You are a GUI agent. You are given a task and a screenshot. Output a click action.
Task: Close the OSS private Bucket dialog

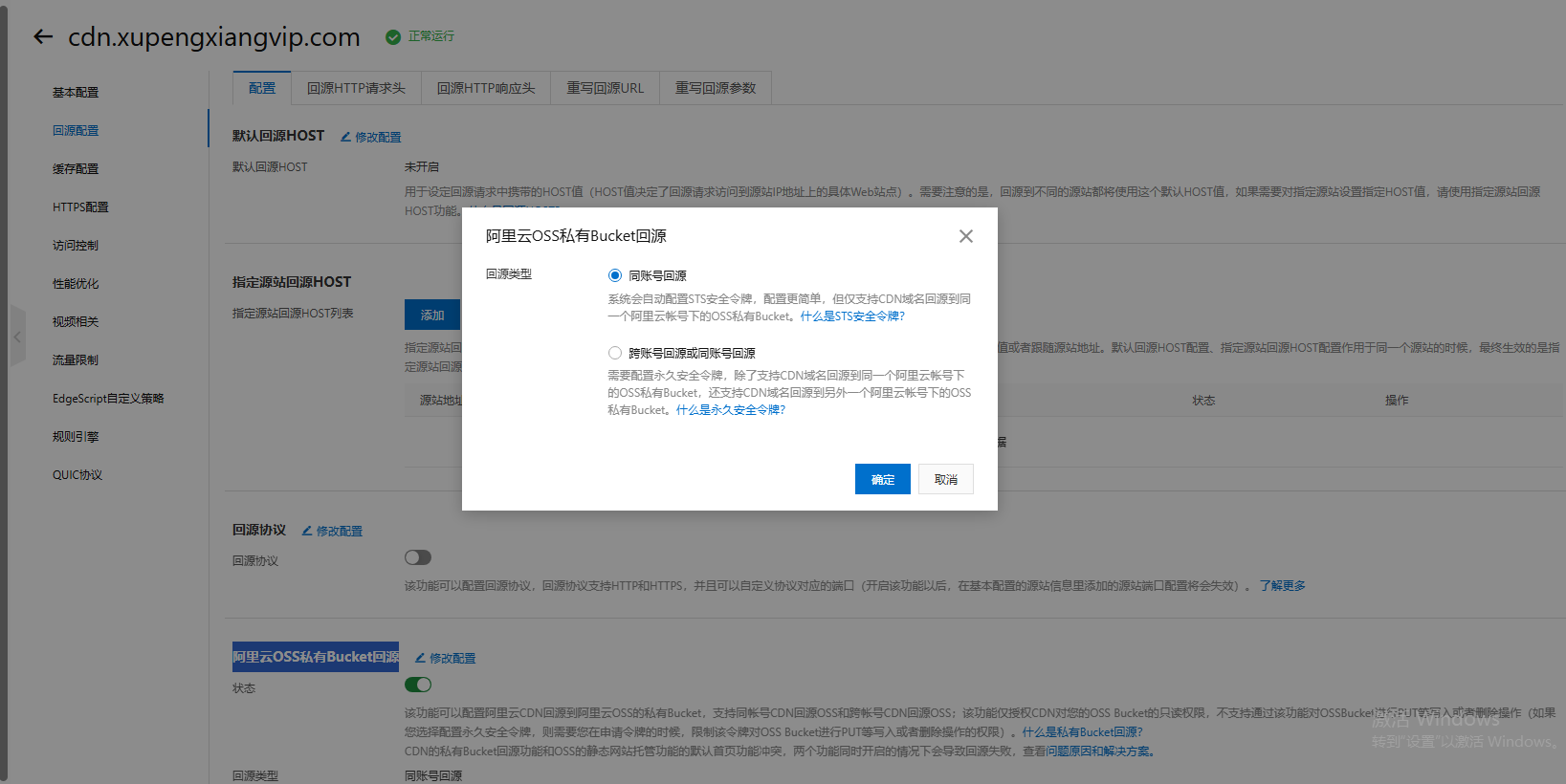point(966,236)
